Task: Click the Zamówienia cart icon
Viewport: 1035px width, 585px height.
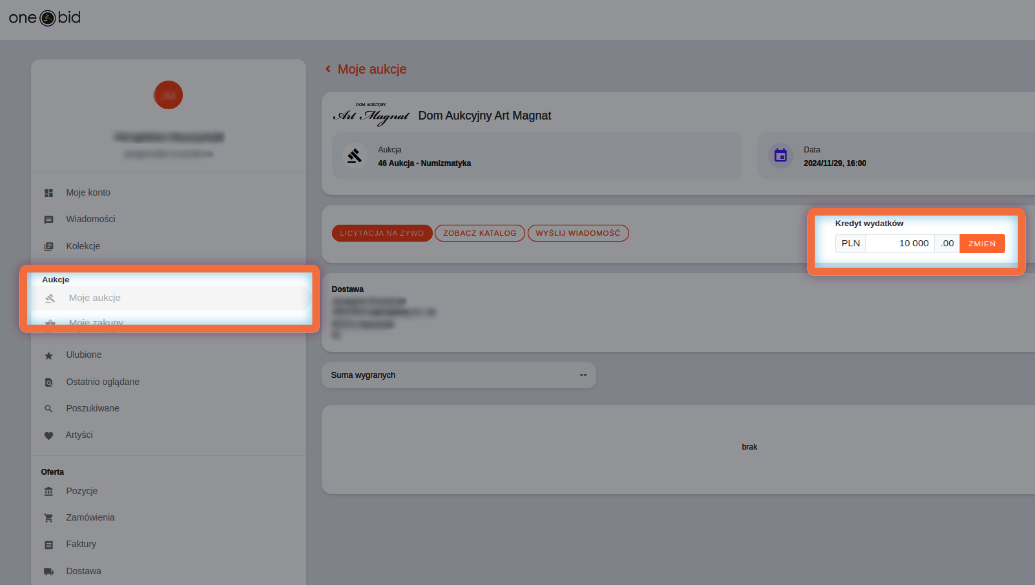Action: 49,518
